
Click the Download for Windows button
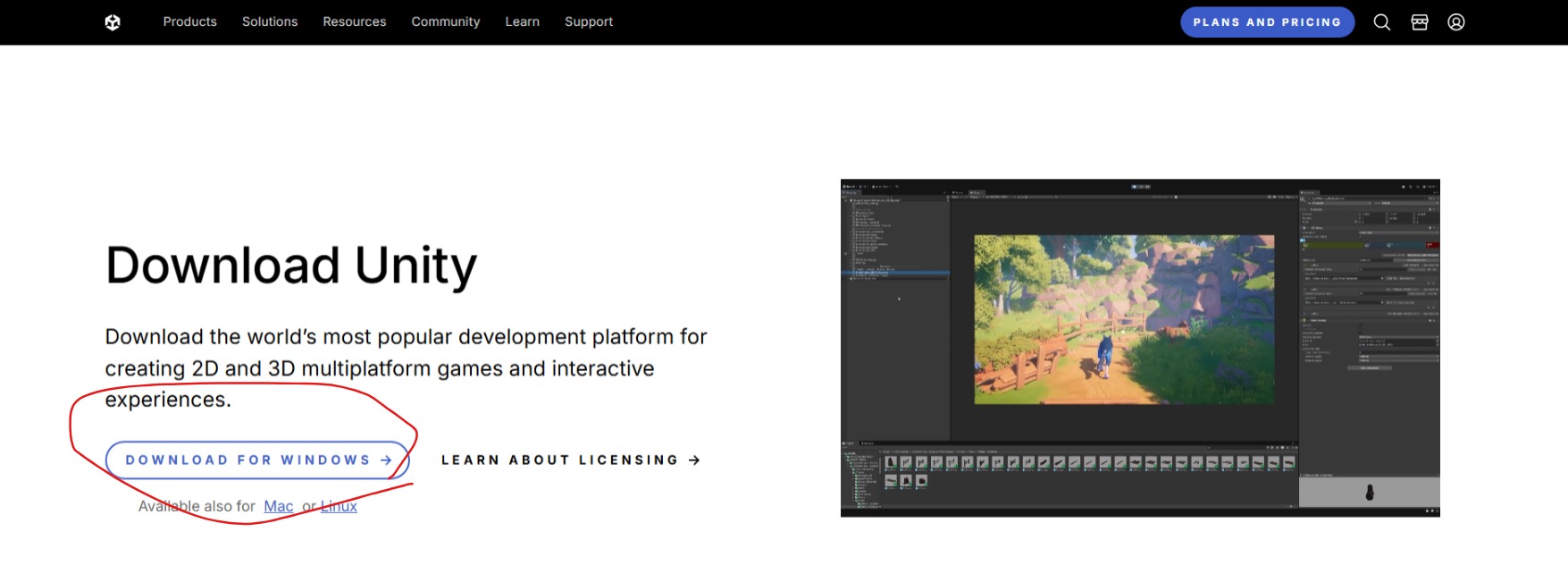pyautogui.click(x=257, y=460)
